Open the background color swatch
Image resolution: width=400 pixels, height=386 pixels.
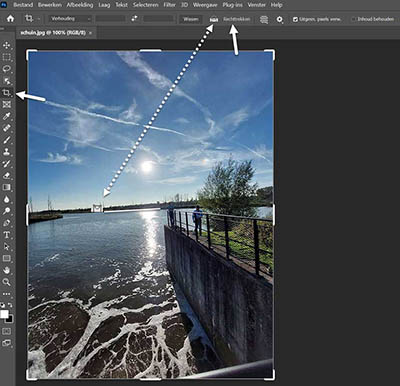(x=10, y=319)
